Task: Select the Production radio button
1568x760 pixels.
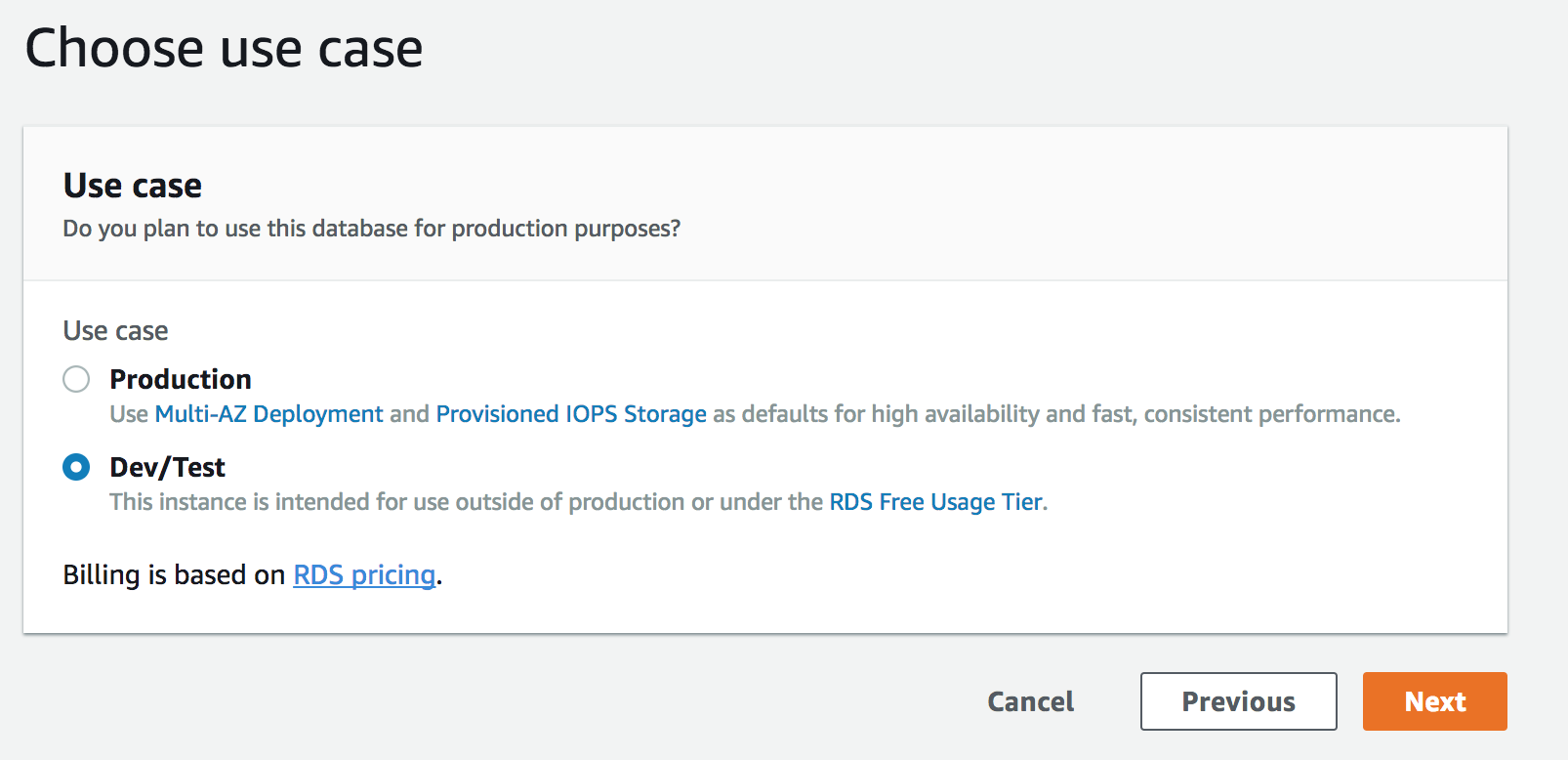Action: click(x=76, y=379)
